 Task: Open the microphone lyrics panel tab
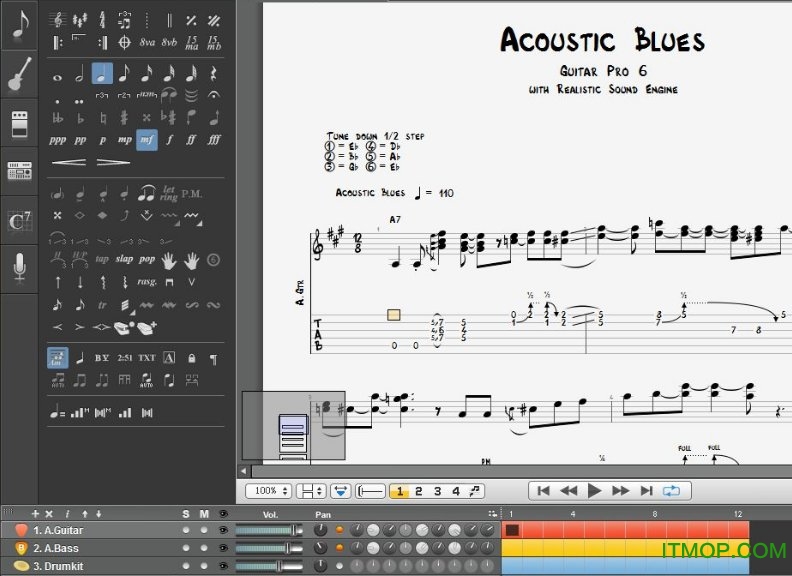pos(19,269)
